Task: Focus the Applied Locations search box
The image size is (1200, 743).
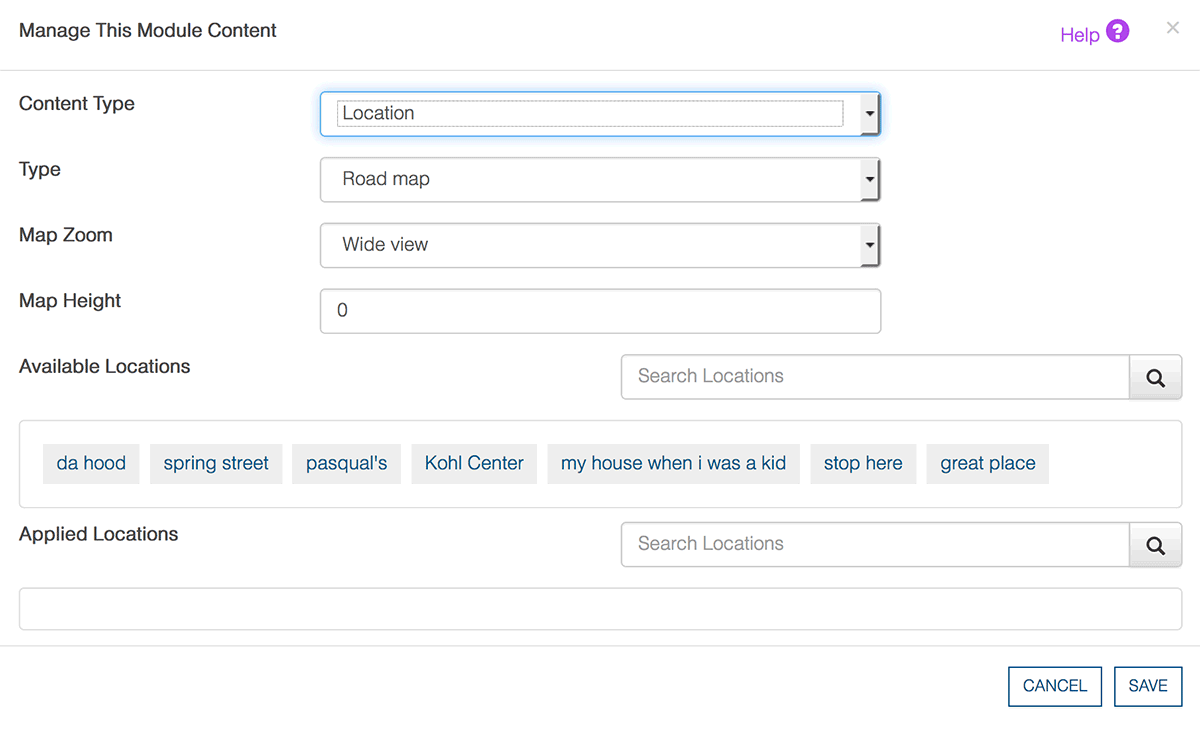Action: pyautogui.click(x=875, y=545)
